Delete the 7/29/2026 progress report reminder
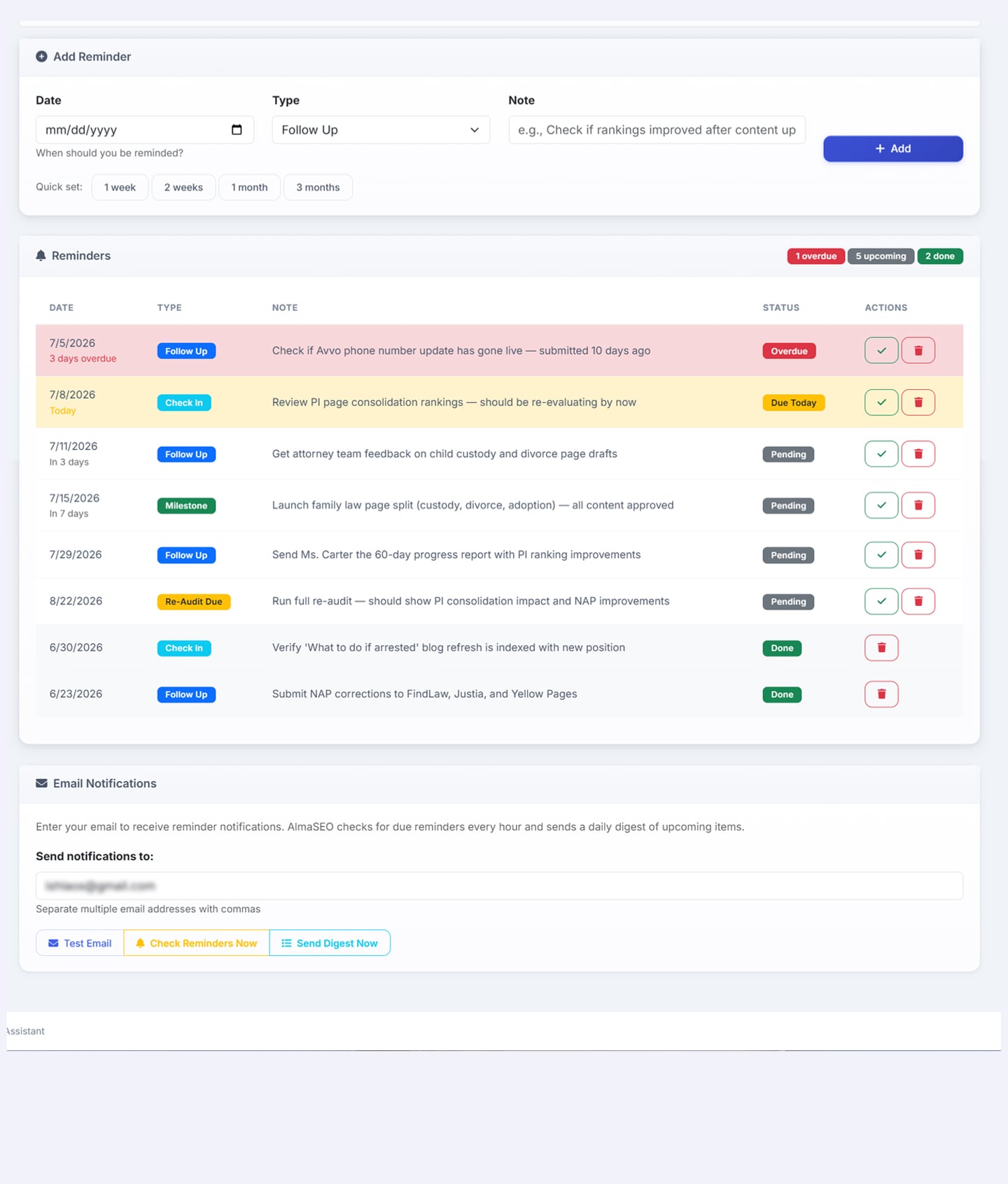This screenshot has height=1184, width=1008. (x=918, y=555)
